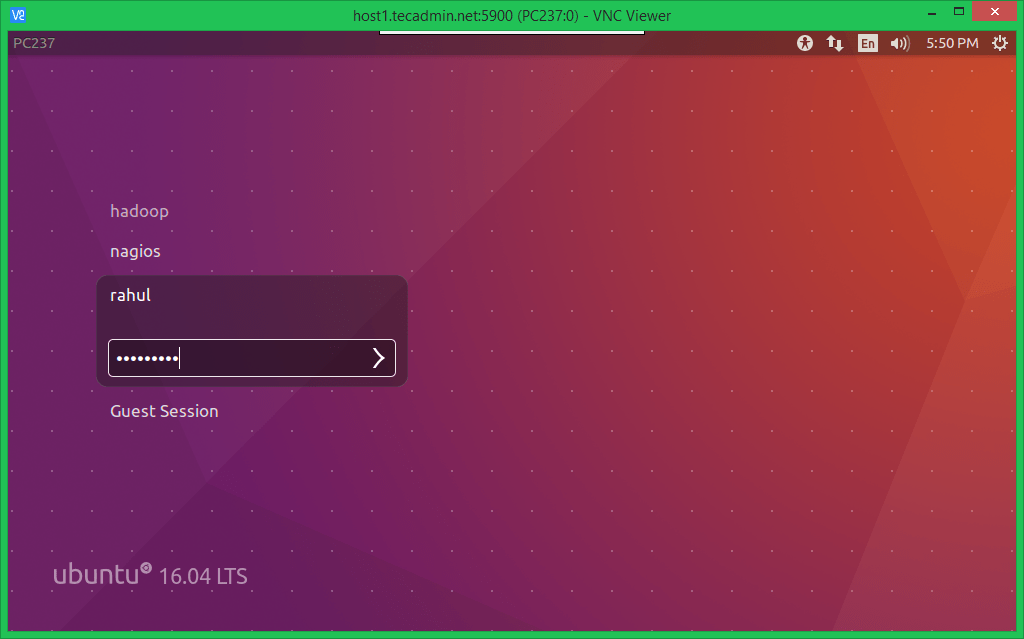Click the host1.tecadmin.net window title
1024x639 pixels.
511,15
